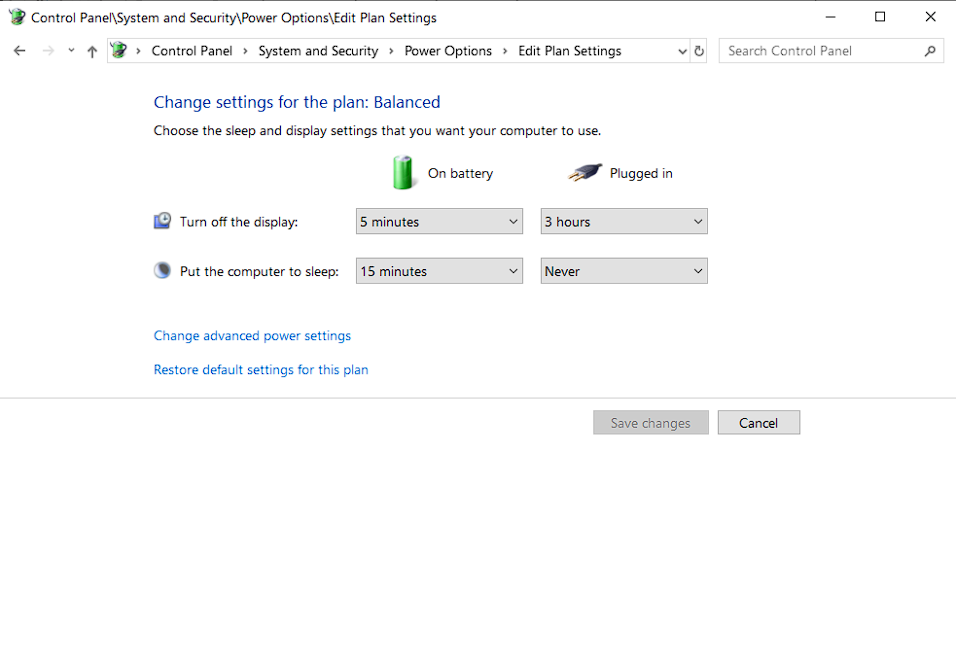This screenshot has width=956, height=659.
Task: Click the search magnifier icon
Action: (x=930, y=51)
